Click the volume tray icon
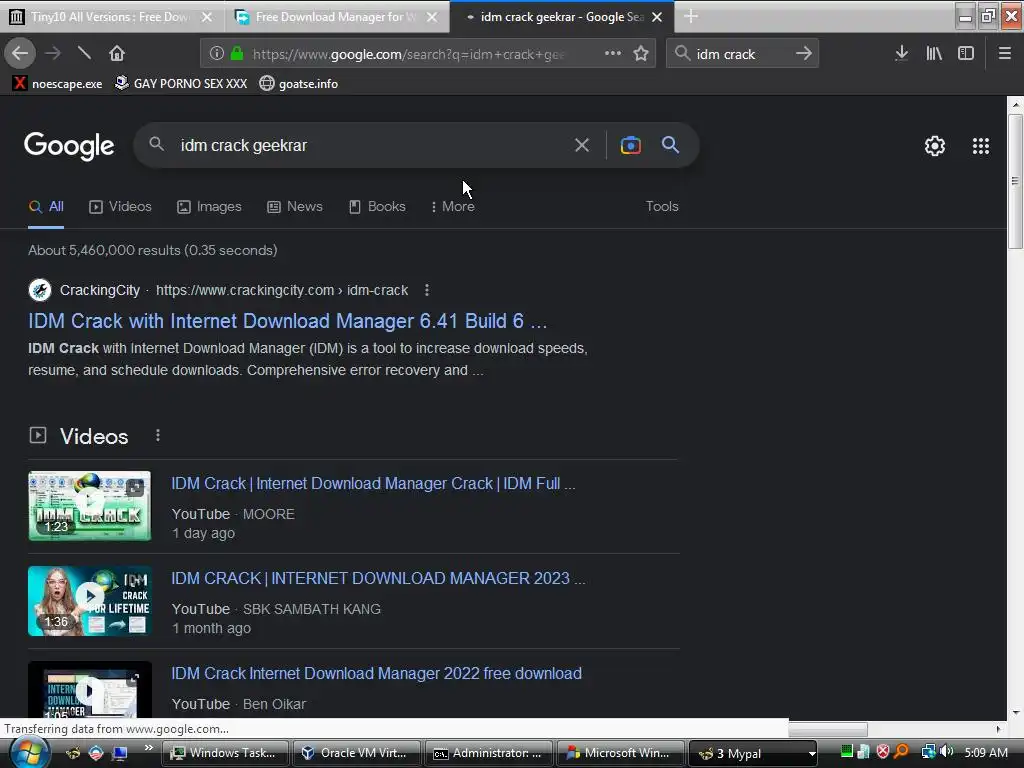Viewport: 1024px width, 768px height. click(x=946, y=752)
